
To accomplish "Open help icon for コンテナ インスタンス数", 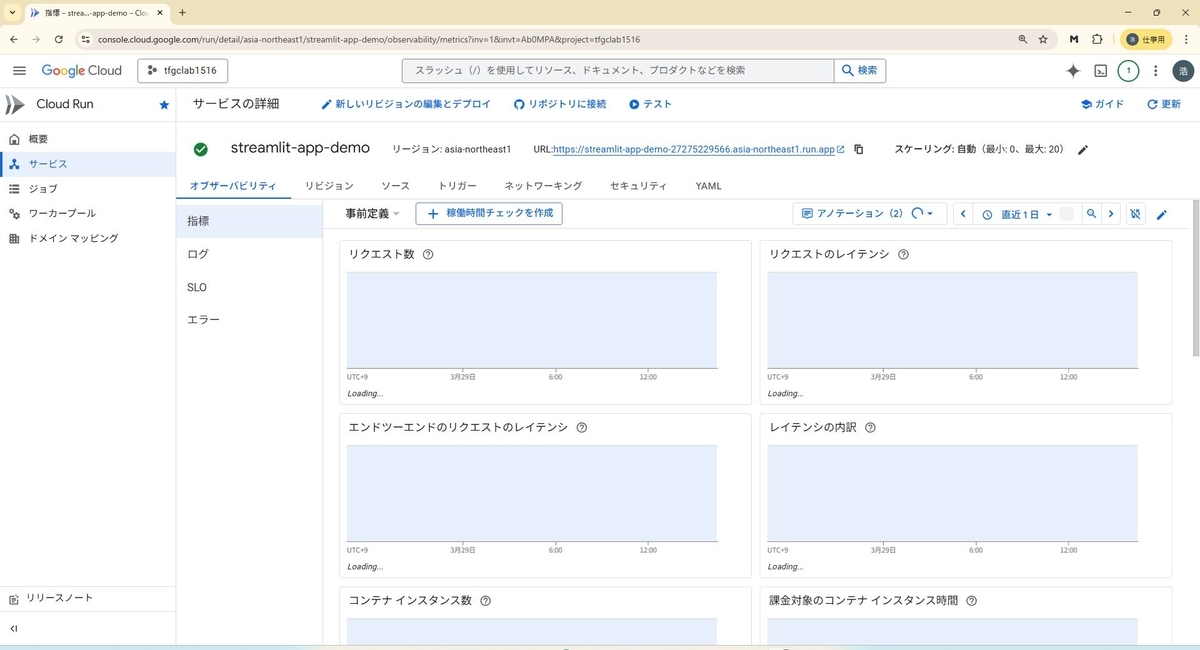I will click(x=486, y=601).
